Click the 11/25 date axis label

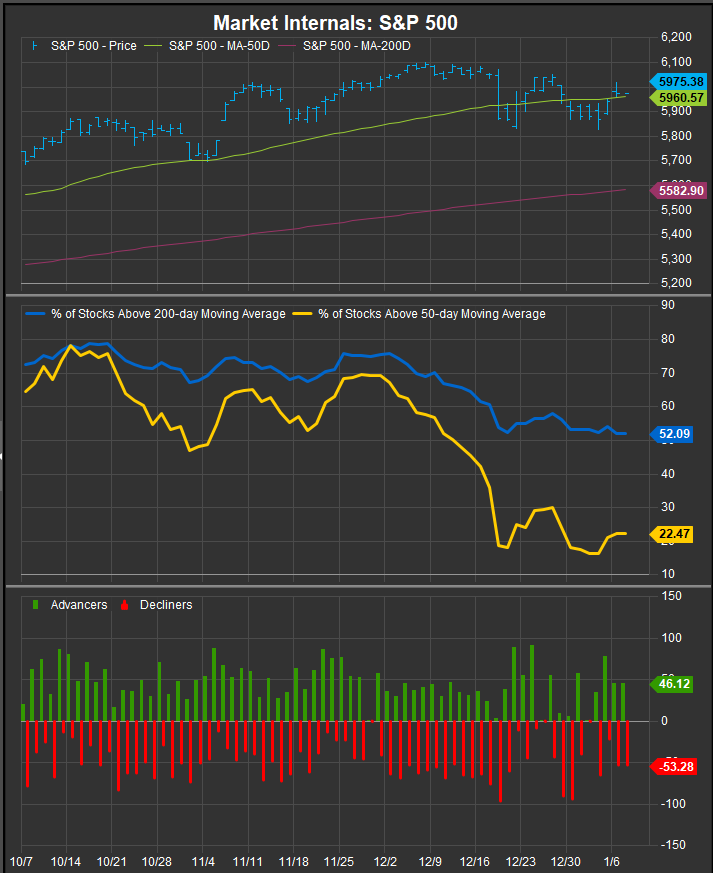point(338,862)
